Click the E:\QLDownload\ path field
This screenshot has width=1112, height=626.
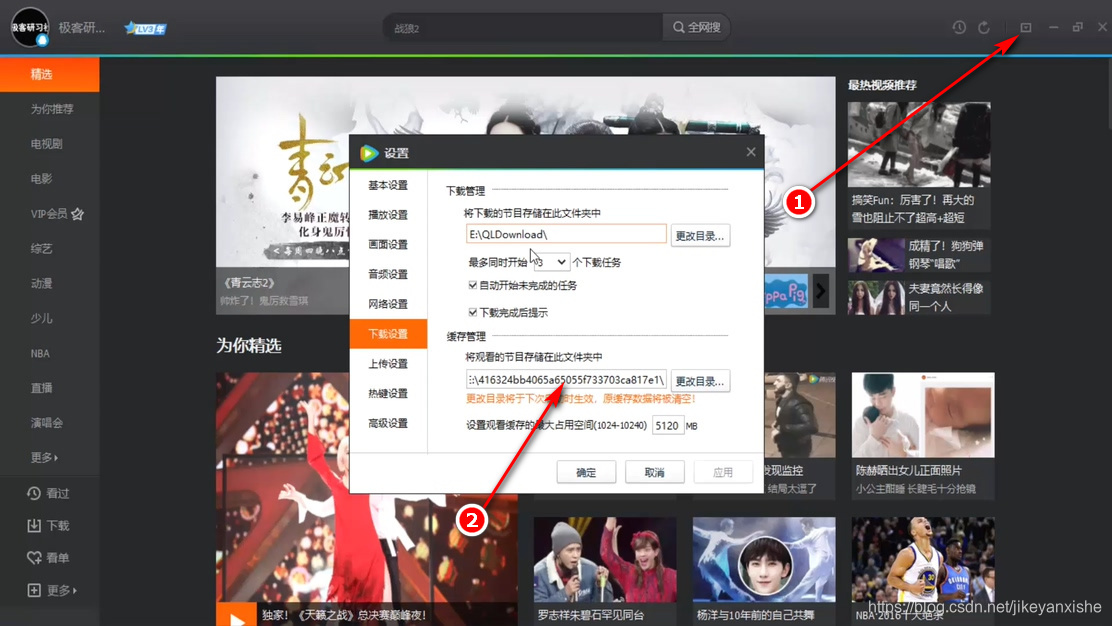[566, 235]
